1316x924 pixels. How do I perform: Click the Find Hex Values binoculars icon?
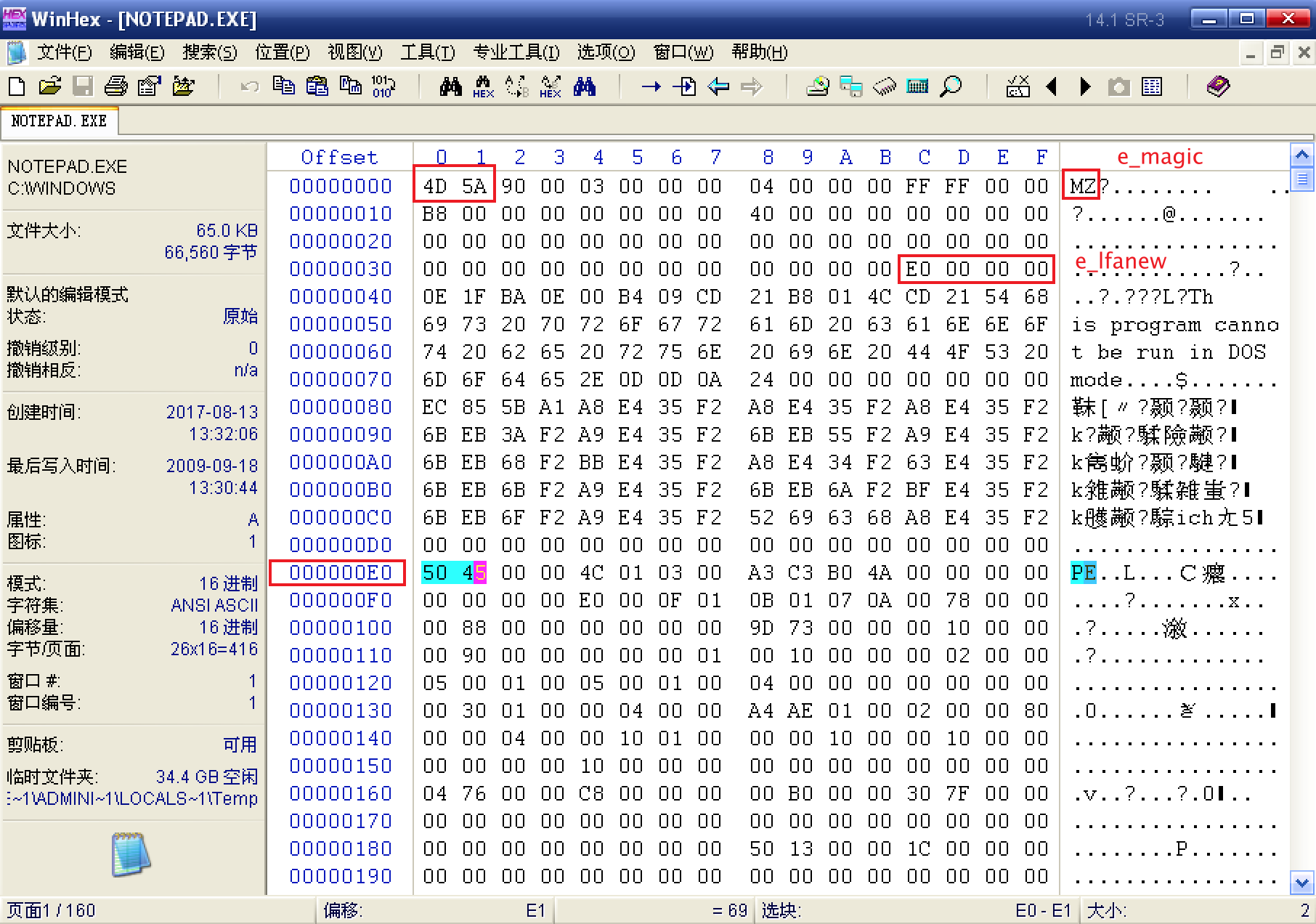tap(483, 87)
